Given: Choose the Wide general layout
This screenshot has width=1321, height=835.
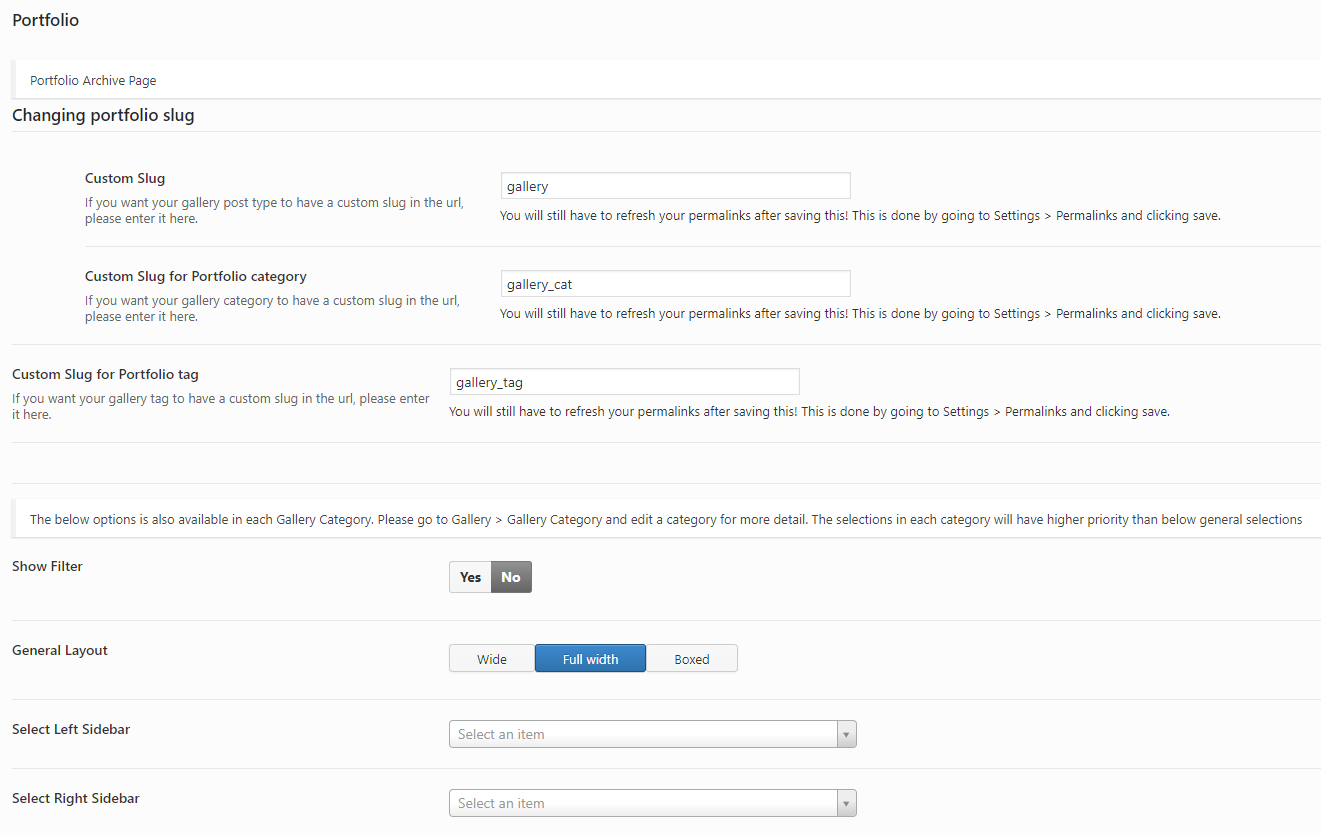Looking at the screenshot, I should tap(492, 659).
